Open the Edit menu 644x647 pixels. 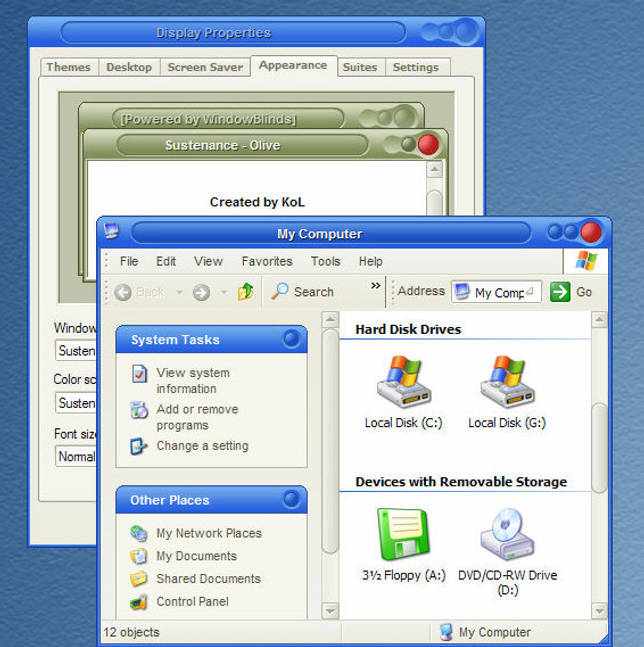166,261
